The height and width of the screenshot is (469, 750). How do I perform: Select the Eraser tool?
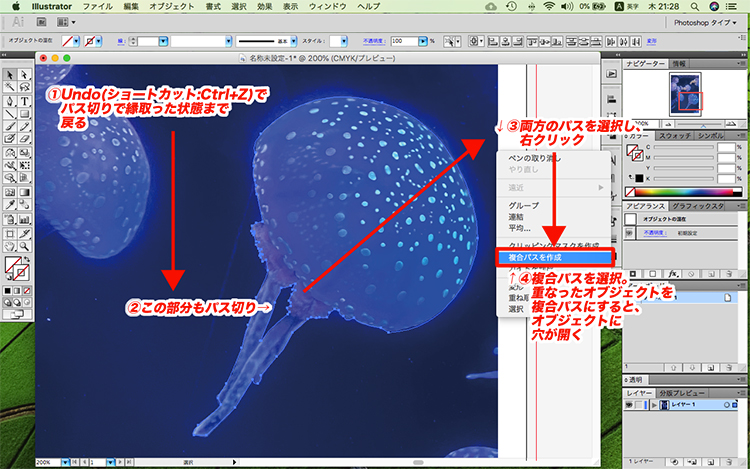(x=24, y=139)
